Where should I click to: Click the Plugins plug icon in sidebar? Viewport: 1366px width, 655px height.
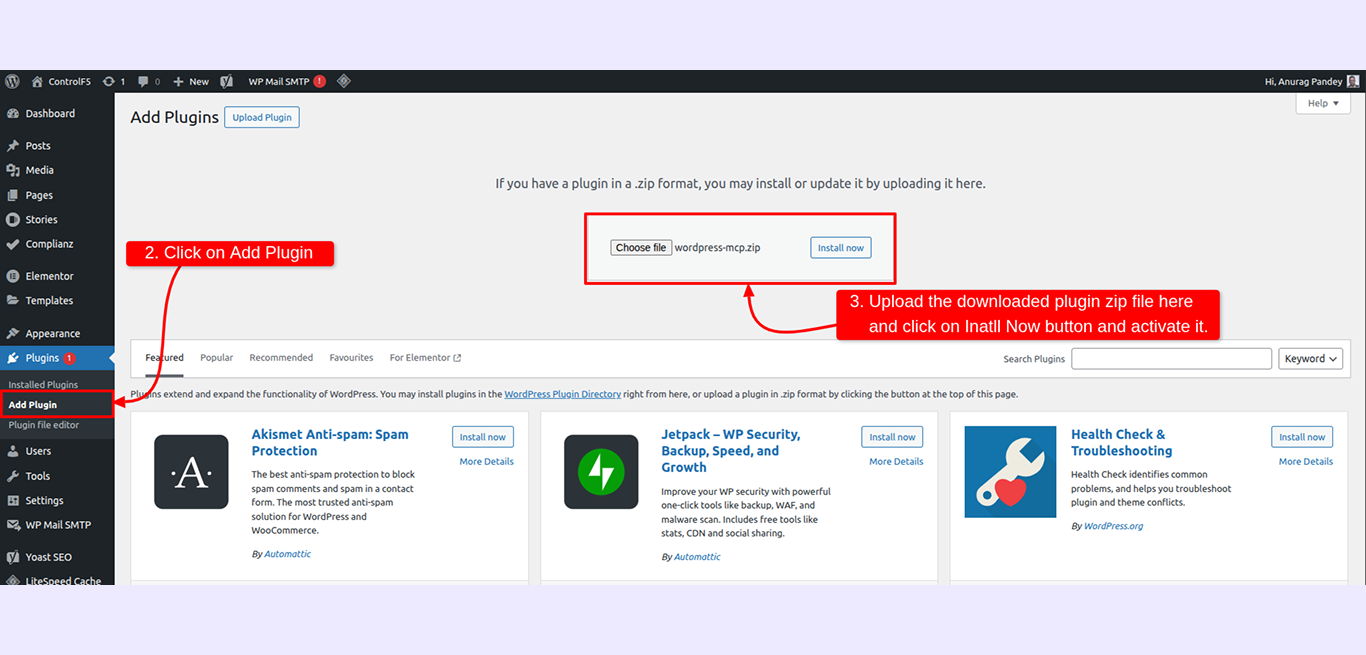[13, 358]
